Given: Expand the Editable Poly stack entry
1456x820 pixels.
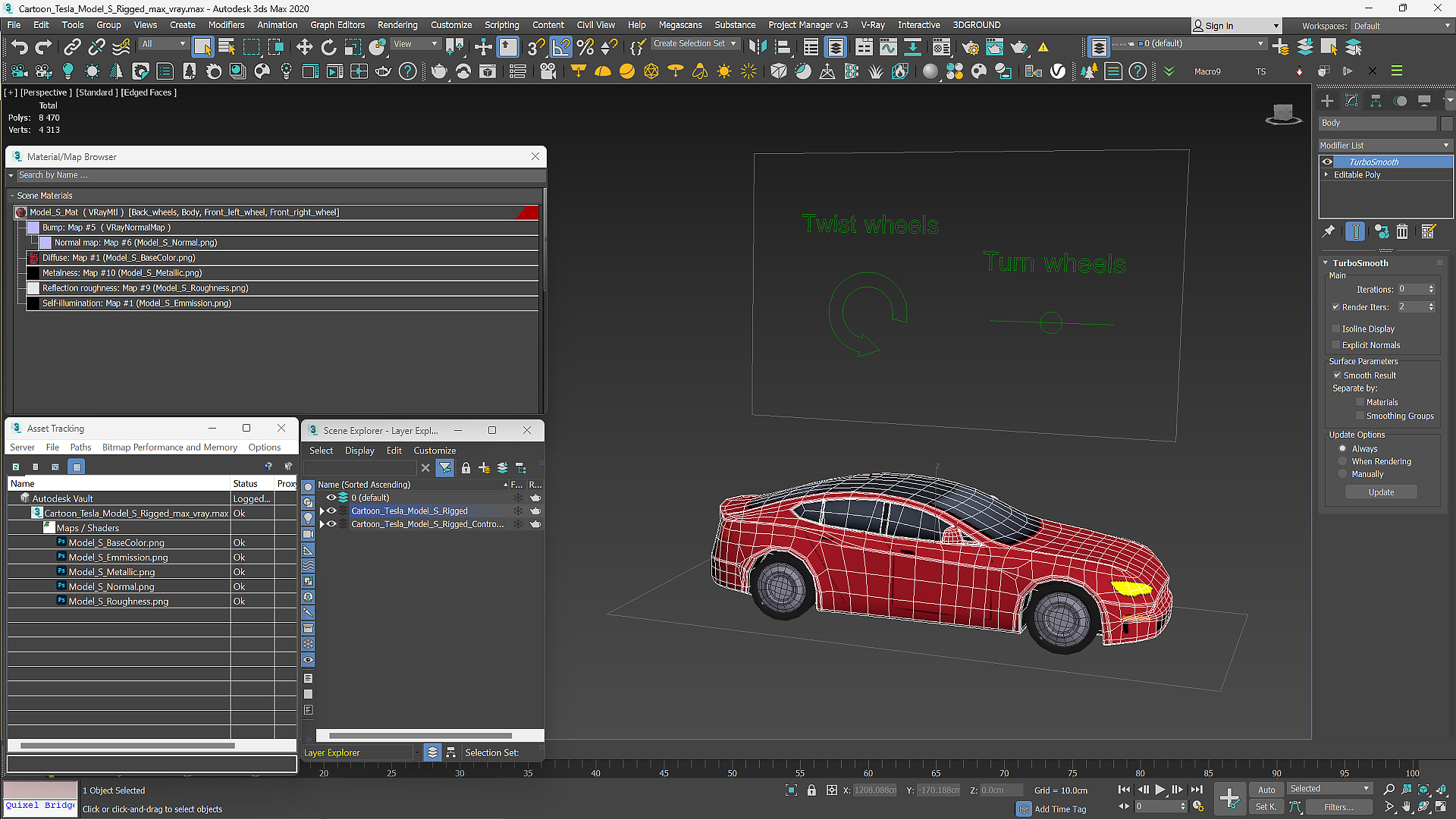Looking at the screenshot, I should (x=1326, y=174).
